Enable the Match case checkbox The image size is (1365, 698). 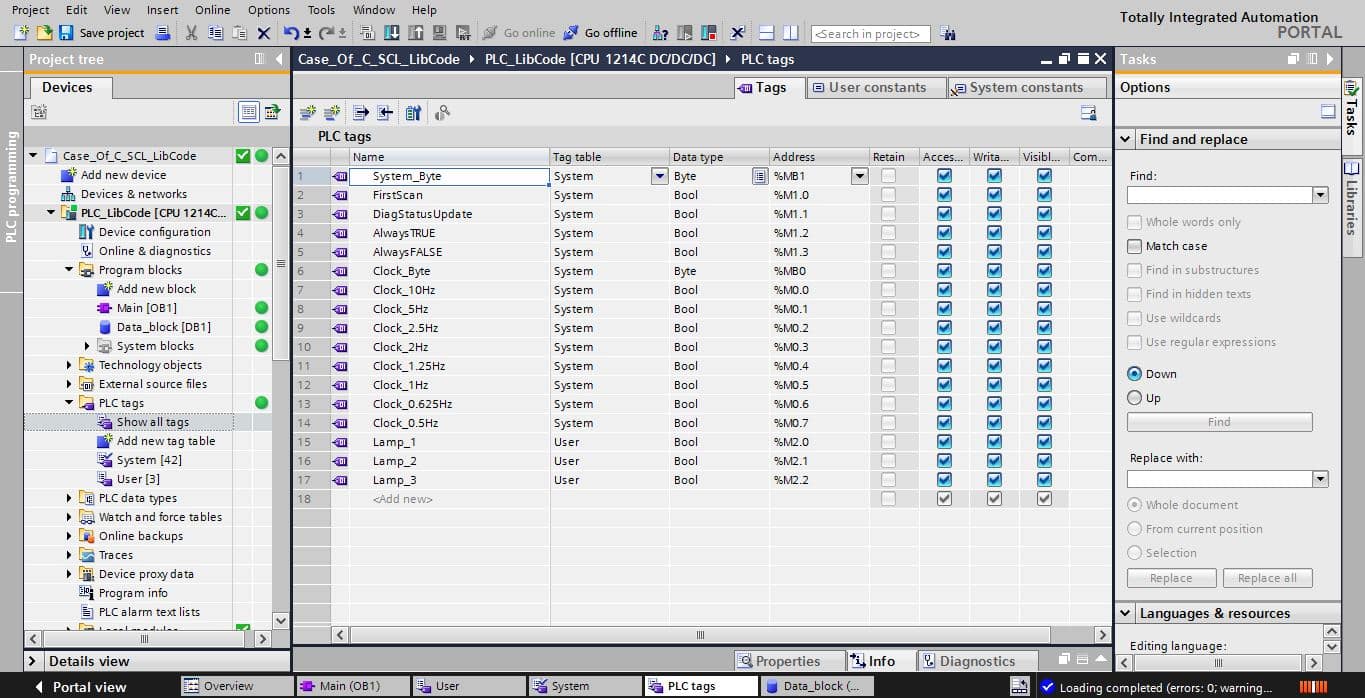tap(1134, 246)
